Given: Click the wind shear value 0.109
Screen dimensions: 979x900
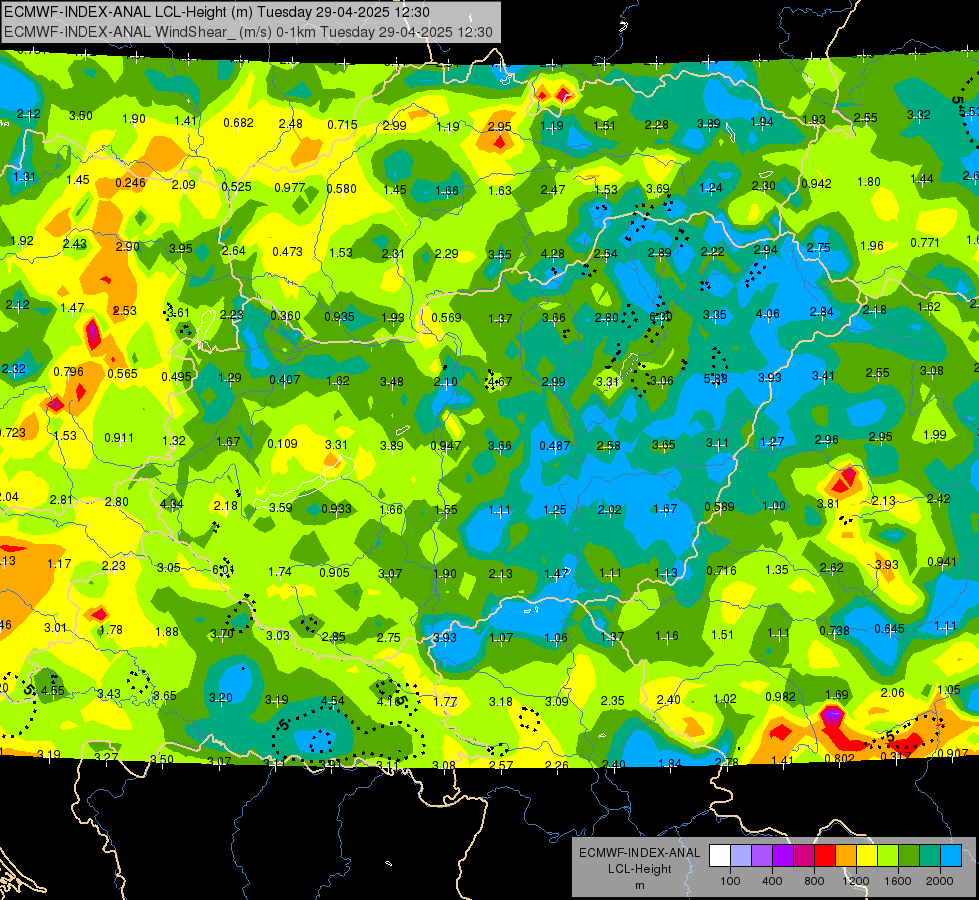Looking at the screenshot, I should pos(282,443).
